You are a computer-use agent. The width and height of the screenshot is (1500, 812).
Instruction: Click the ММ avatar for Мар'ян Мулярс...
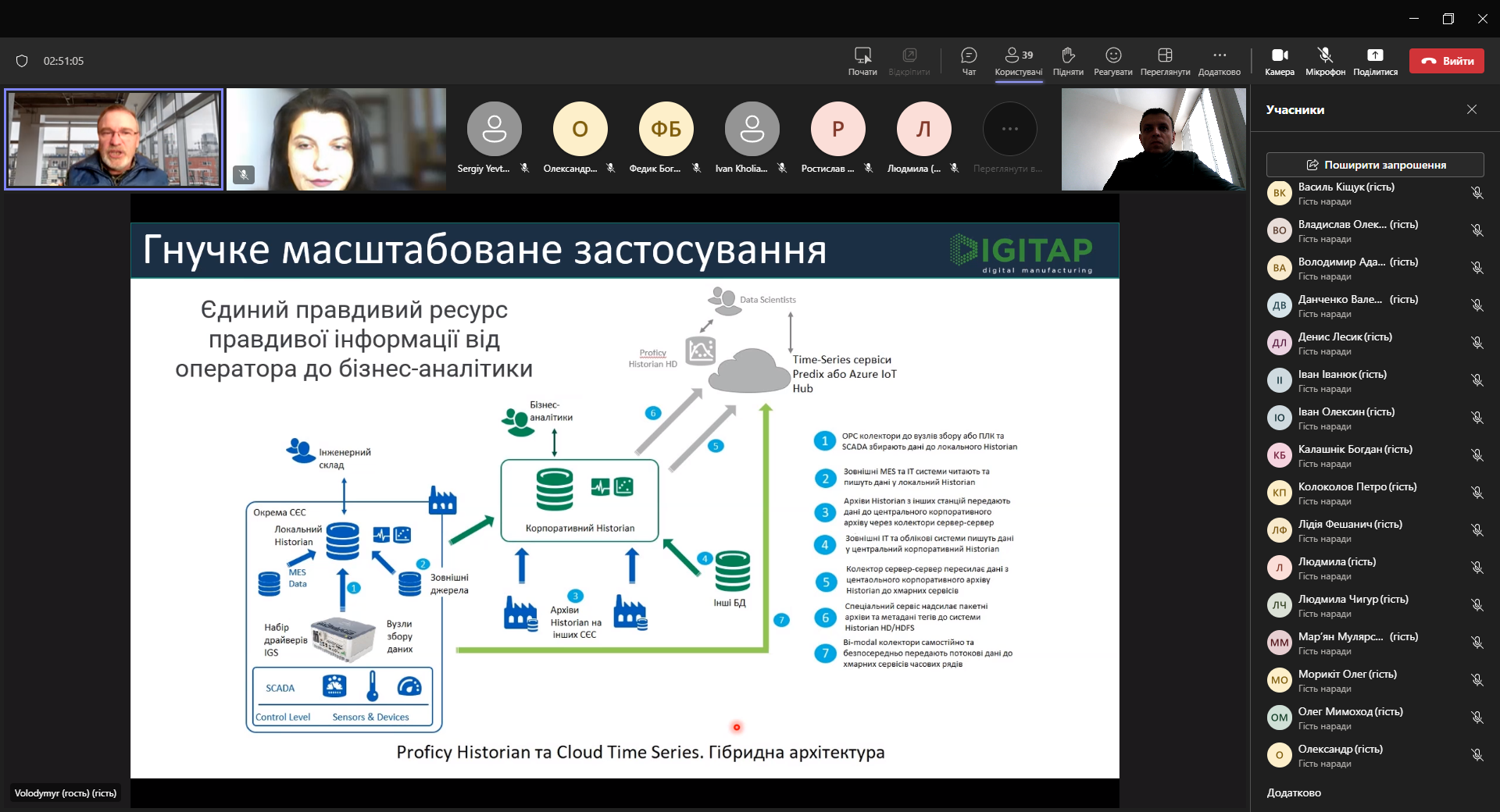pyautogui.click(x=1279, y=643)
